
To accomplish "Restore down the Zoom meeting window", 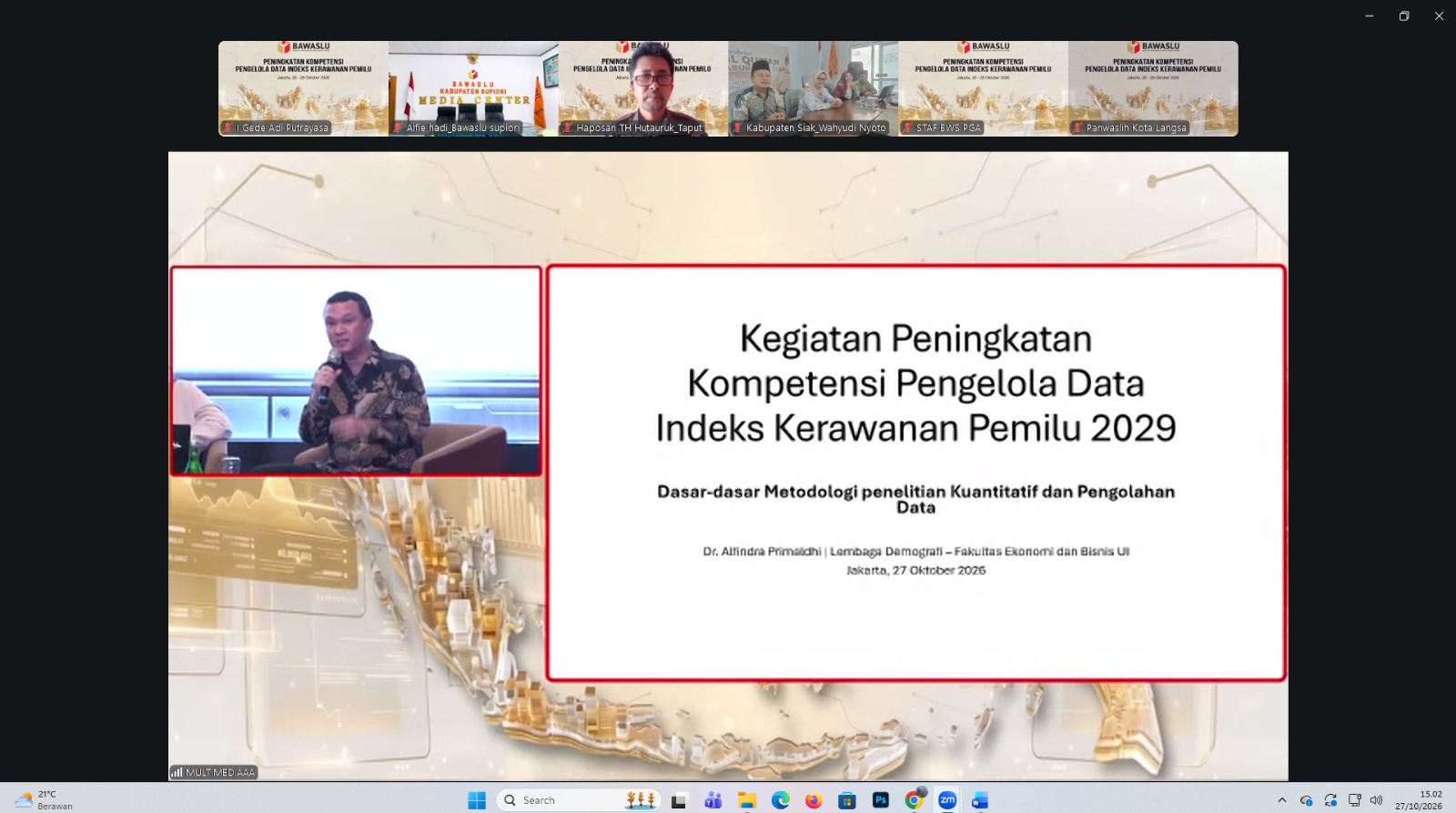I will click(x=1404, y=15).
